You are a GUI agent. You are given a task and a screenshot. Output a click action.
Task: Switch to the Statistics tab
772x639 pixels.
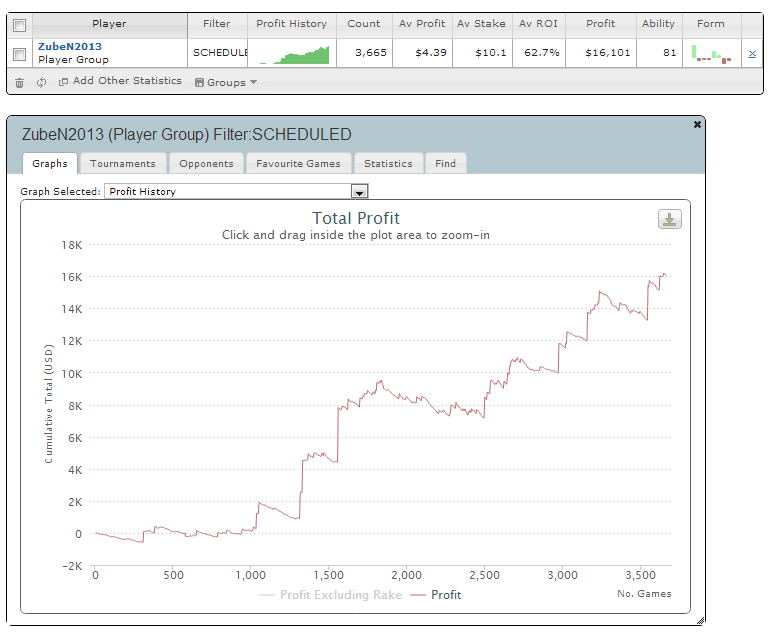click(x=388, y=163)
